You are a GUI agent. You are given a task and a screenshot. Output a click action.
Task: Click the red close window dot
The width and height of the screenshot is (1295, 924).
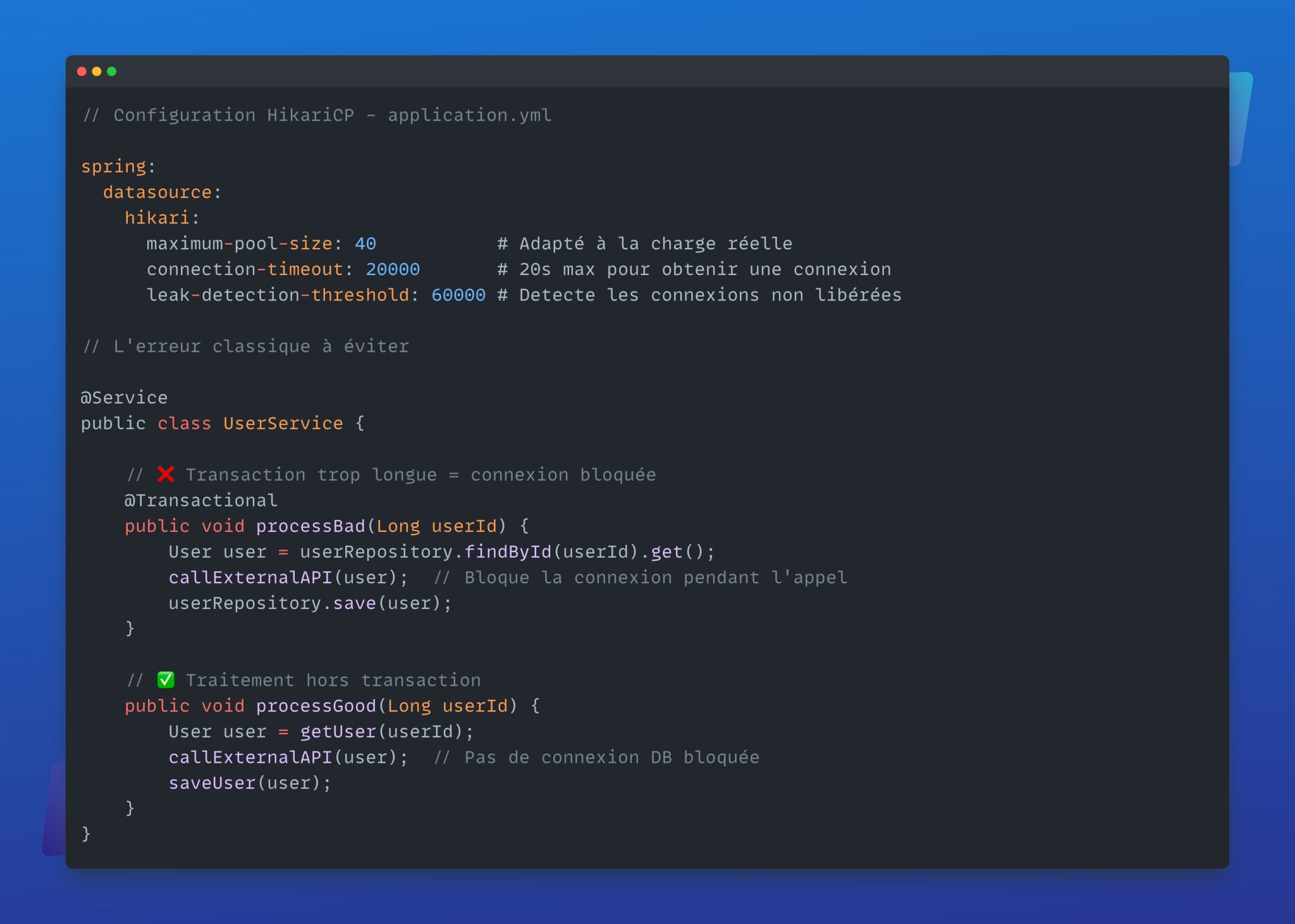point(82,71)
